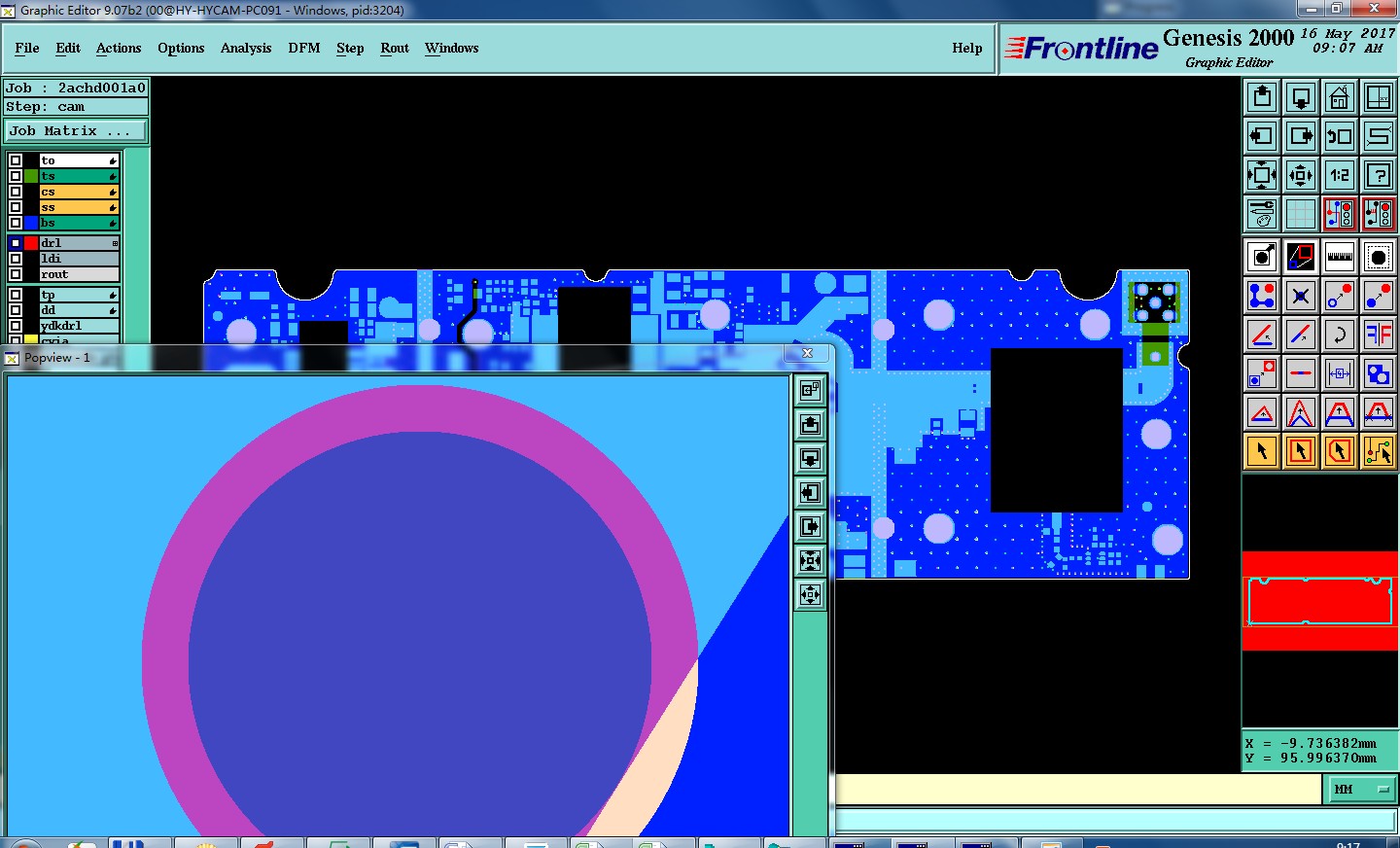Image resolution: width=1400 pixels, height=848 pixels.
Task: Click the blue color swatch of layer bs
Action: point(31,223)
